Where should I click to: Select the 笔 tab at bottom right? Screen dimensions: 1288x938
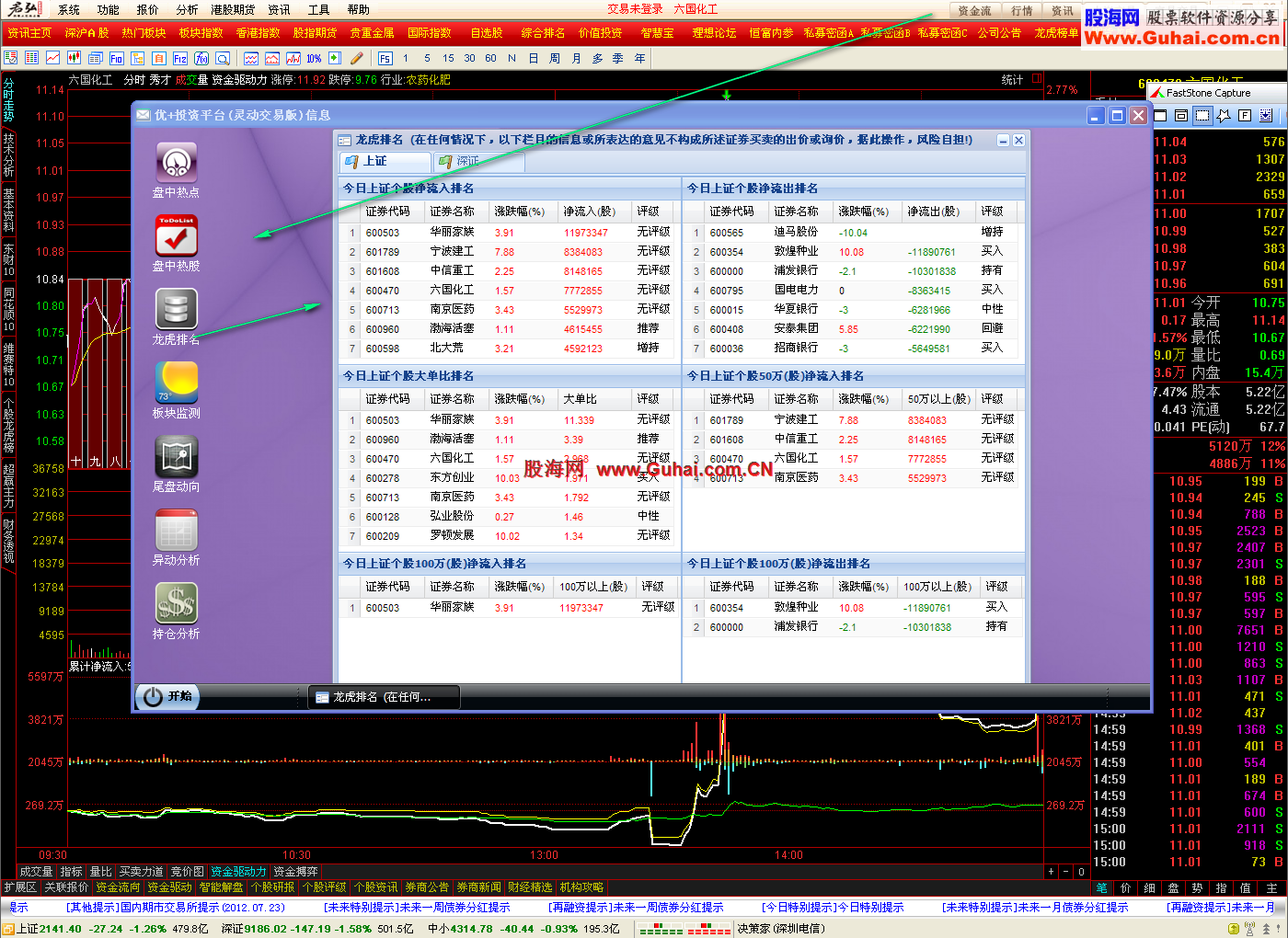pyautogui.click(x=1101, y=888)
